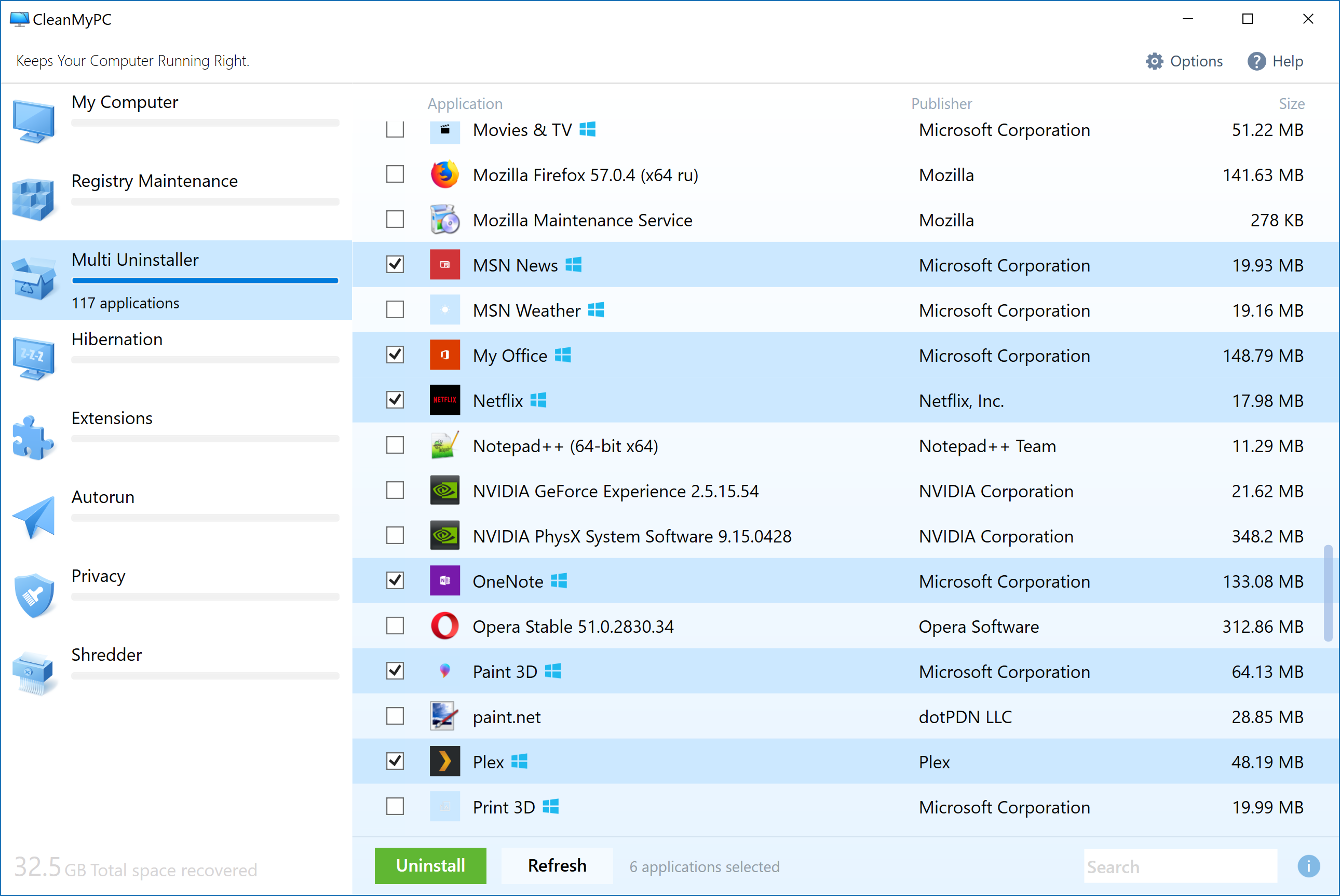The image size is (1340, 896).
Task: Click the blue info icon at bottom right
Action: click(x=1308, y=866)
